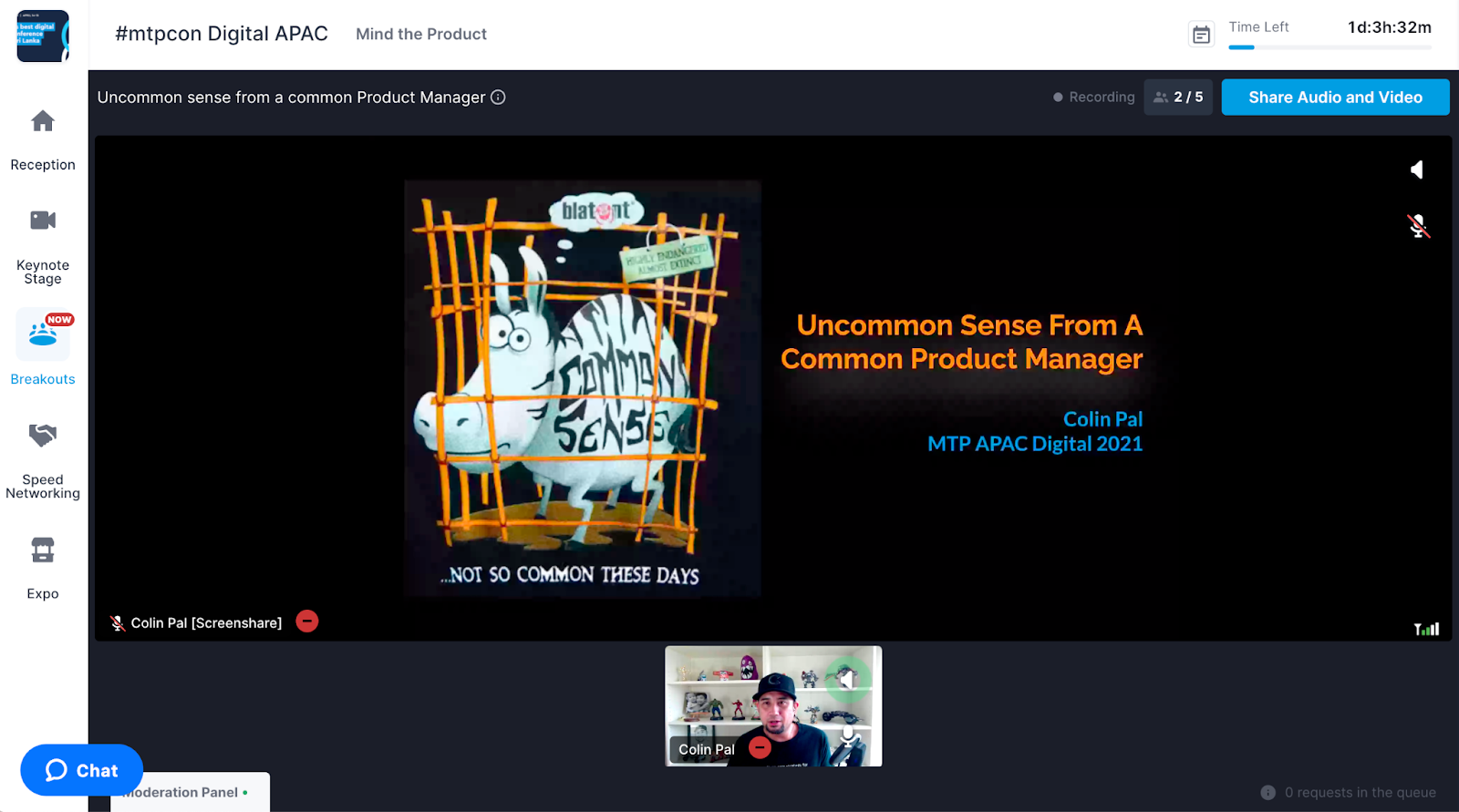Remove Colin Pal's screenshare with red minus
1459x812 pixels.
tap(307, 622)
